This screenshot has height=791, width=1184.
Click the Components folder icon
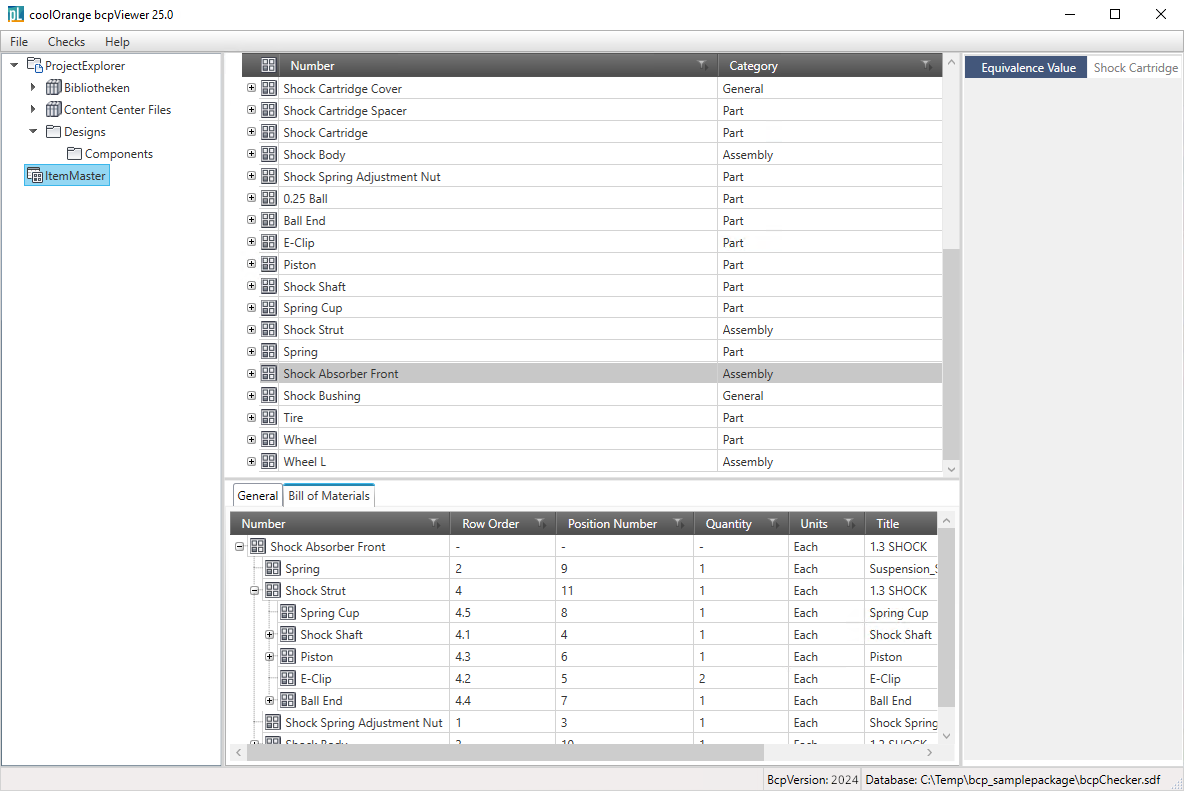(x=74, y=154)
